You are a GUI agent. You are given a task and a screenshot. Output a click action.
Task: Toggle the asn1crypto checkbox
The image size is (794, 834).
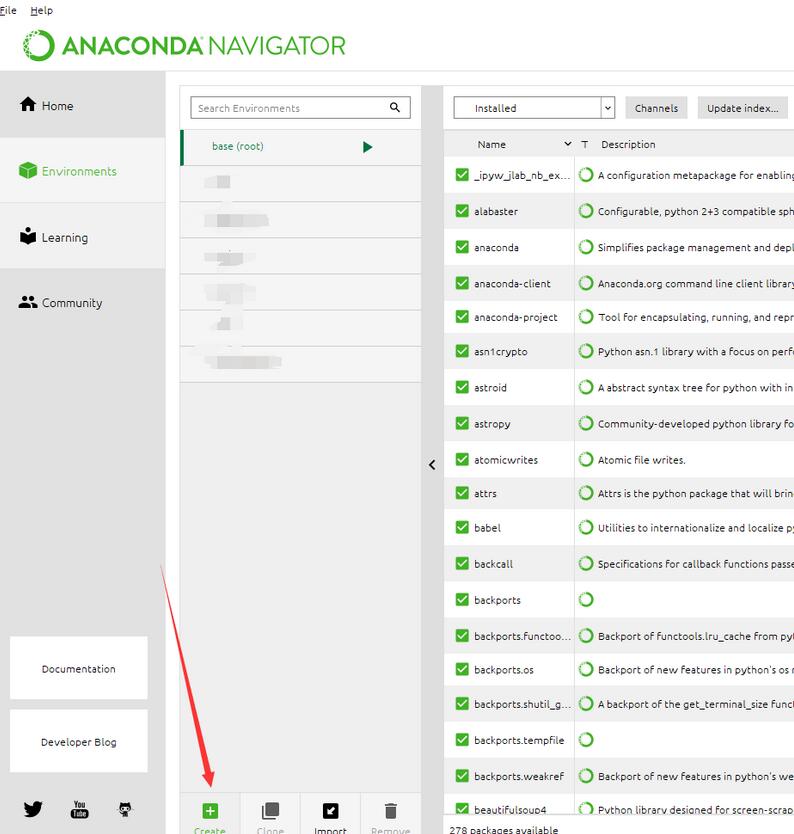[462, 351]
